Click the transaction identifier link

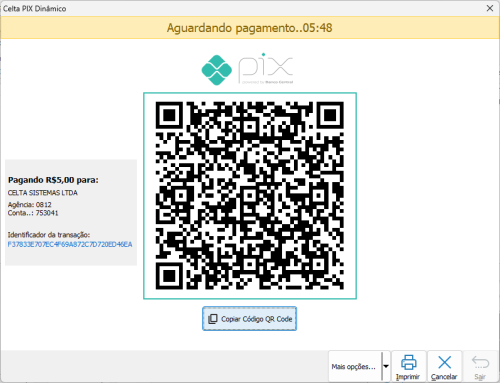(x=70, y=244)
